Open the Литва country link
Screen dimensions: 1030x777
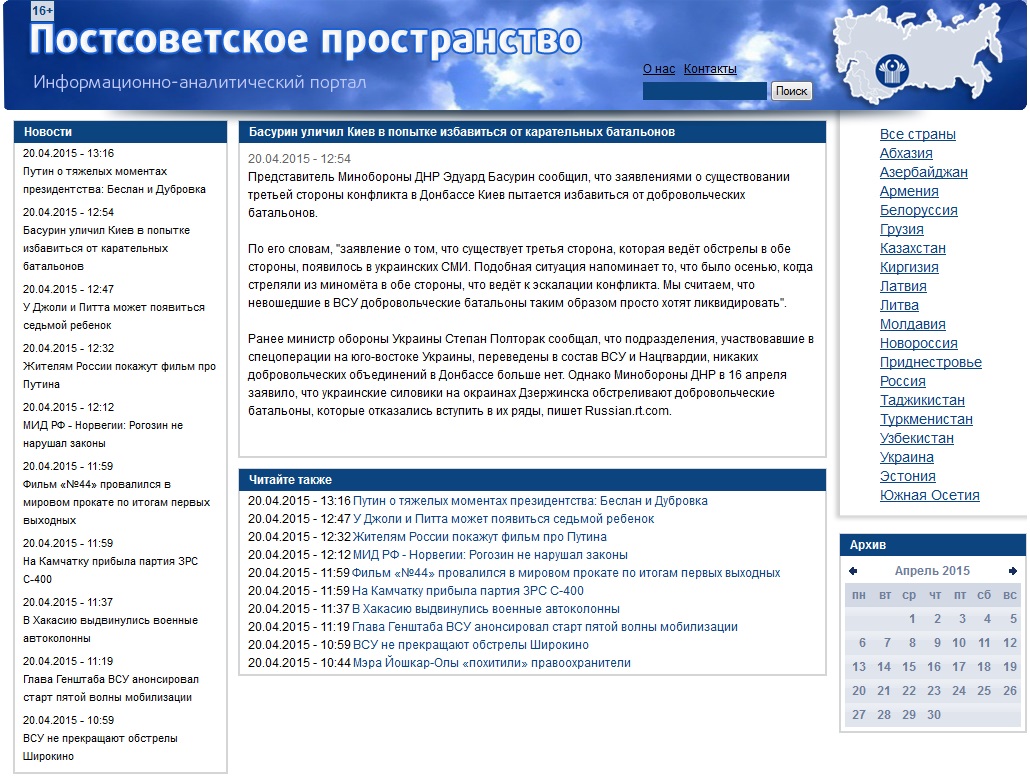coord(899,305)
